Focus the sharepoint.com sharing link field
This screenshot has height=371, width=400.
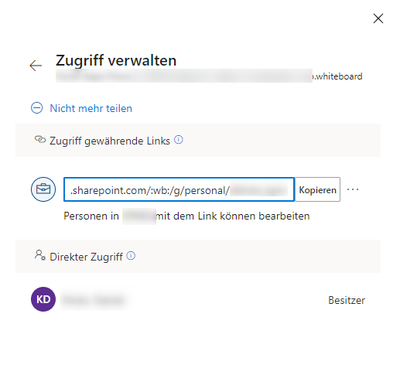(179, 189)
